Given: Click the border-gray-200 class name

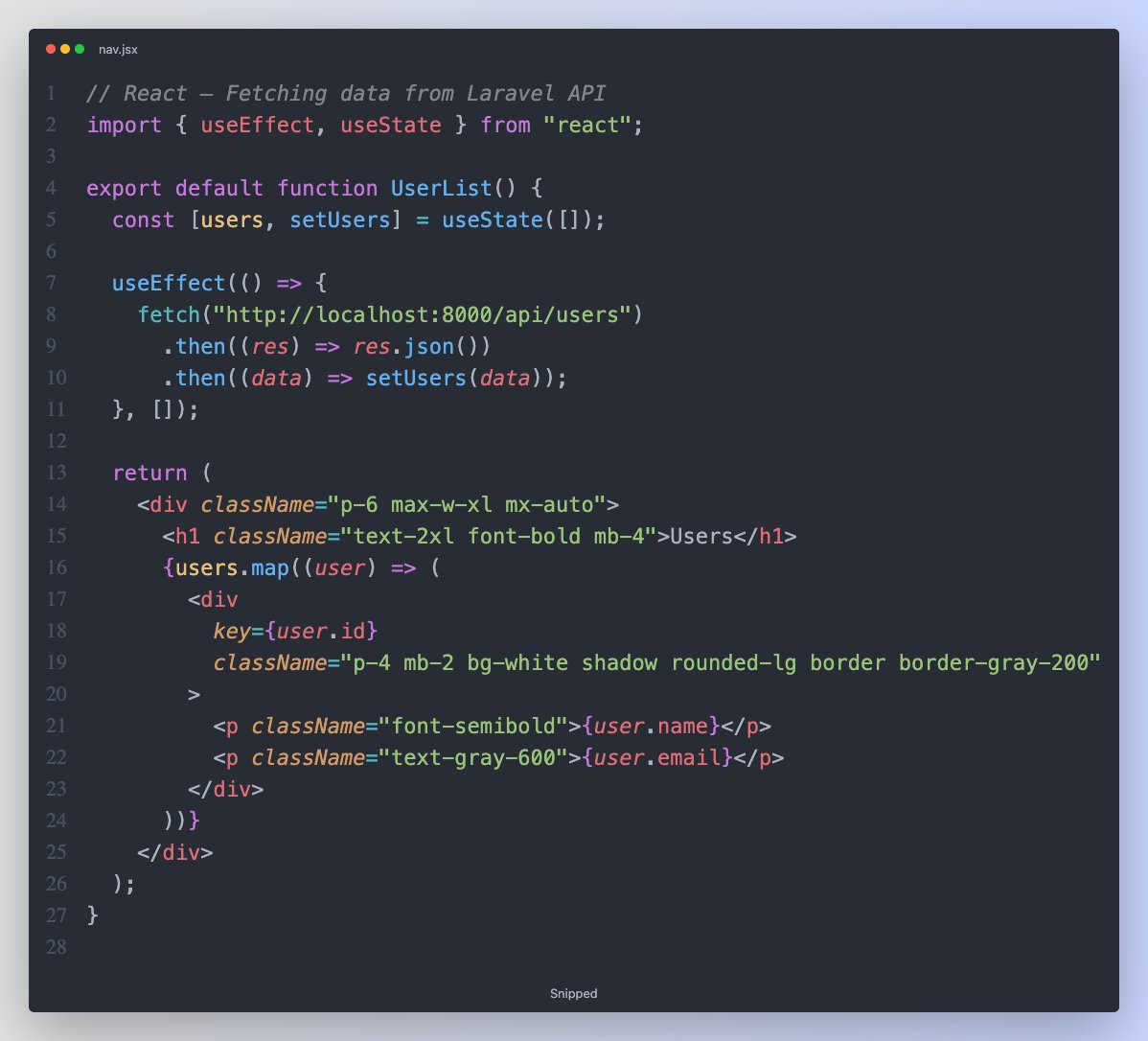Looking at the screenshot, I should click(x=993, y=662).
